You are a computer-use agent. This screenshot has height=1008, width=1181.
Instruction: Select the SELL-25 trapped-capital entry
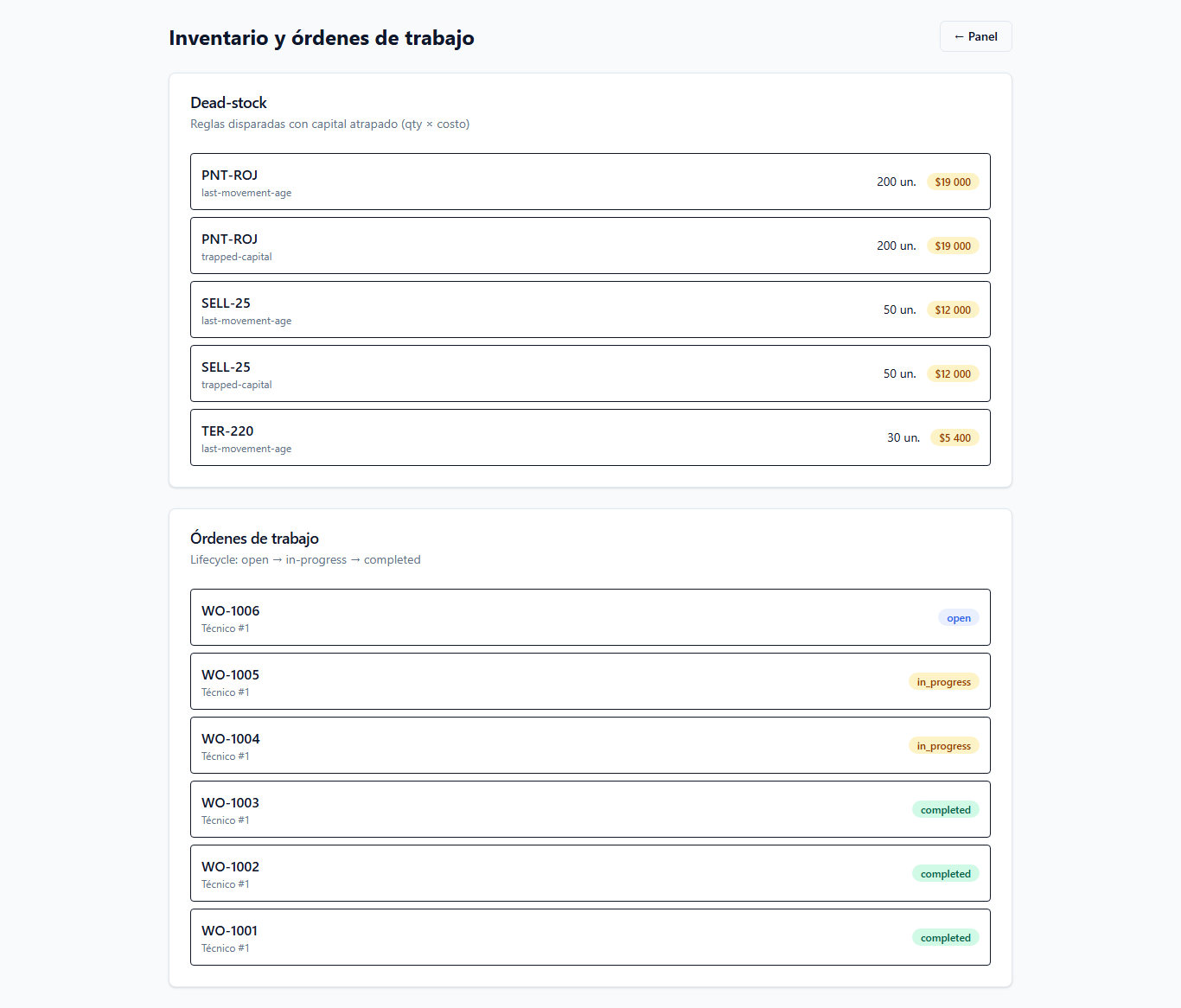click(590, 373)
